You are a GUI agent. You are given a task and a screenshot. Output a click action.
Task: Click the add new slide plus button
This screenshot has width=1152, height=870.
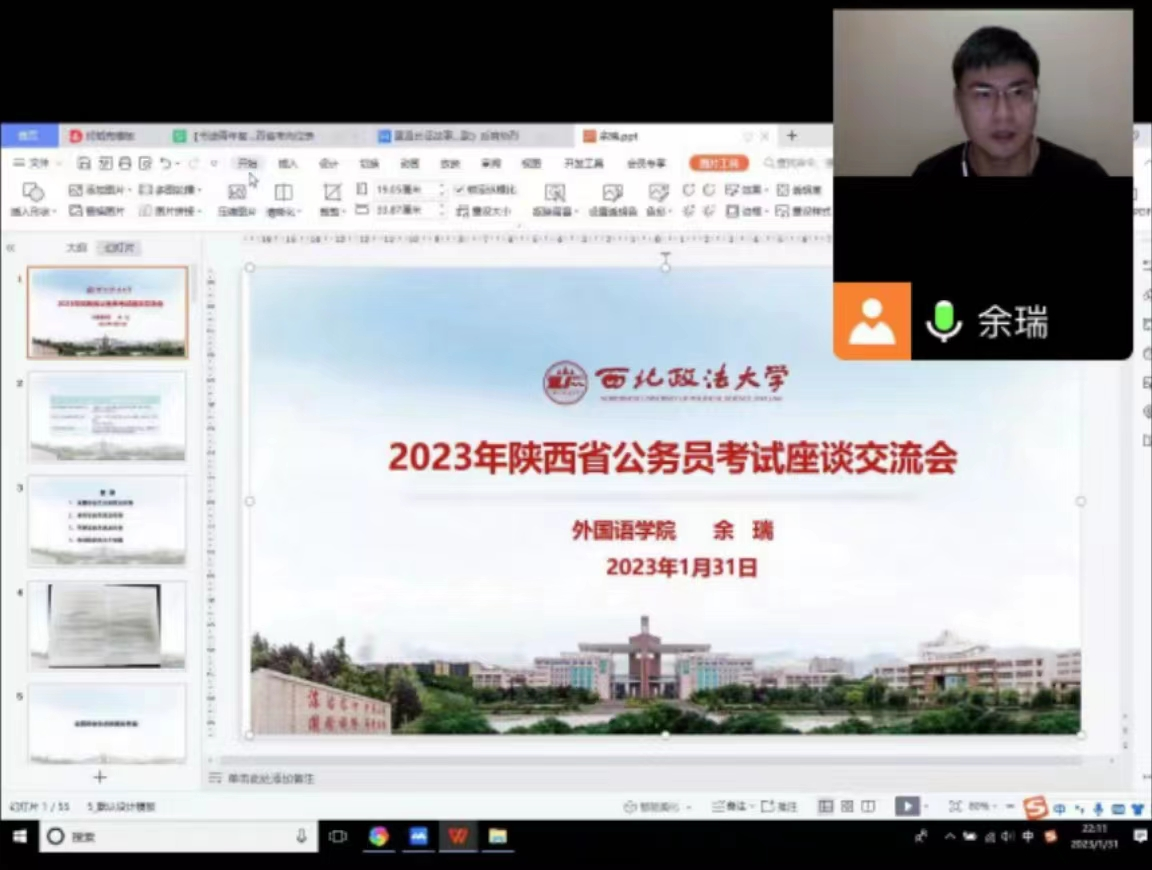tap(100, 777)
